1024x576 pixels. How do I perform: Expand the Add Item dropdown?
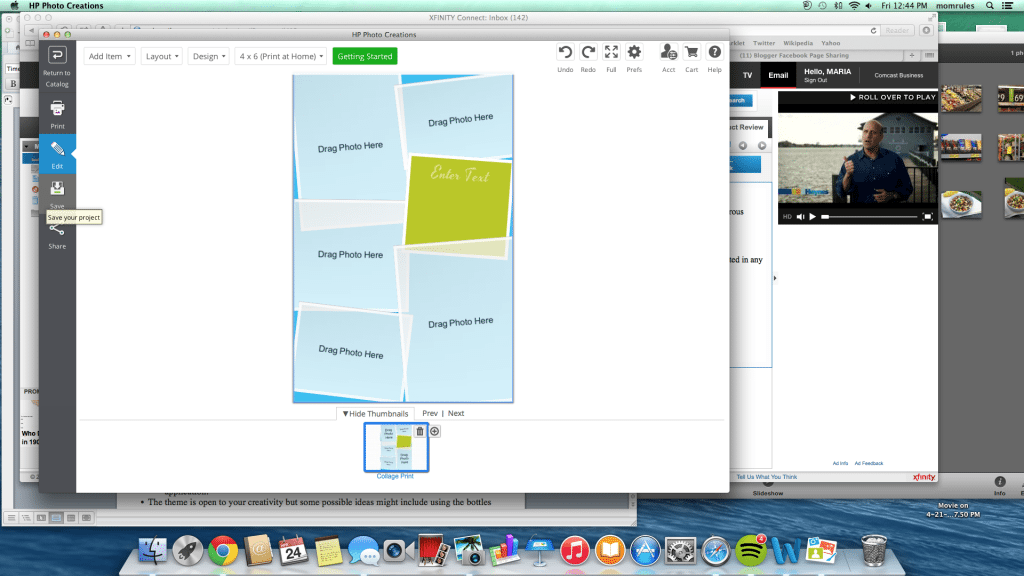[109, 56]
